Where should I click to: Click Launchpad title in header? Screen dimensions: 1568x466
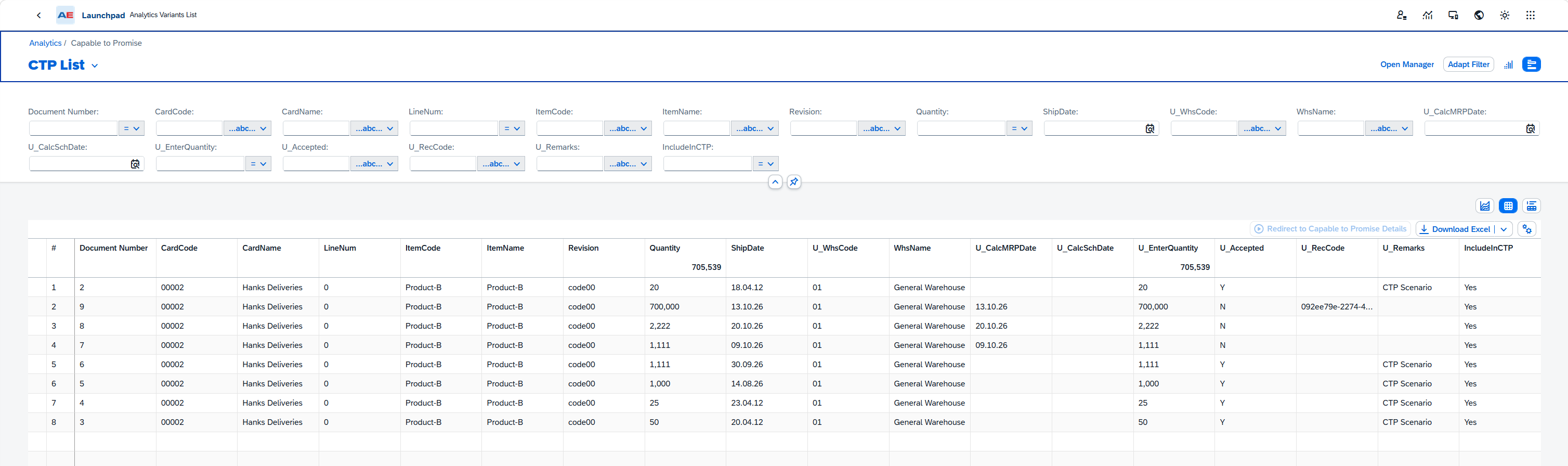point(103,15)
